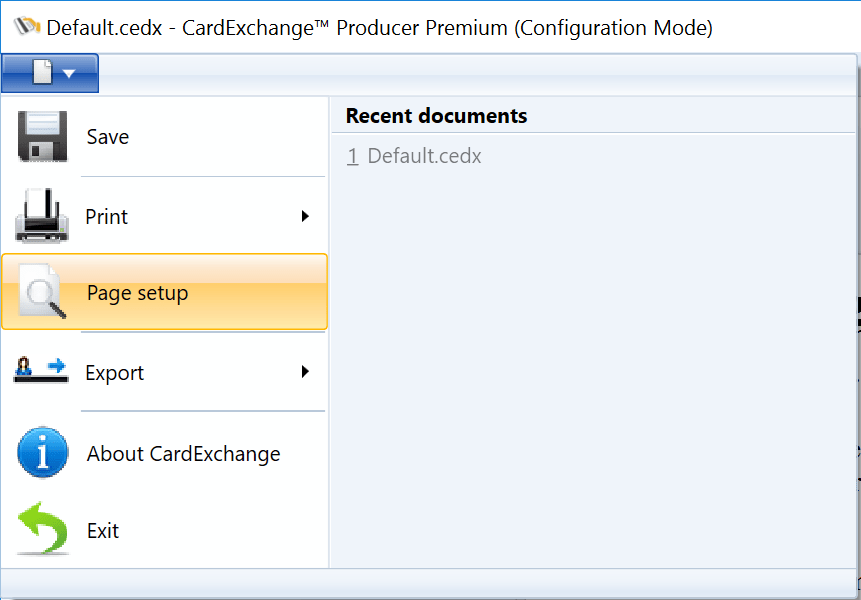Click the window title bar text
Screen dimensions: 861x600
click(380, 27)
